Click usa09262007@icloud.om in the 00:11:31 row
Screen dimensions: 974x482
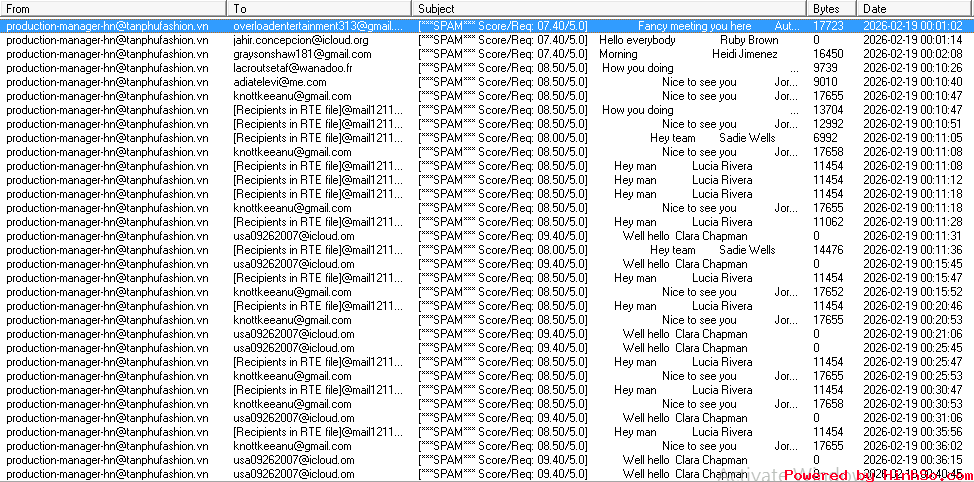pos(293,236)
